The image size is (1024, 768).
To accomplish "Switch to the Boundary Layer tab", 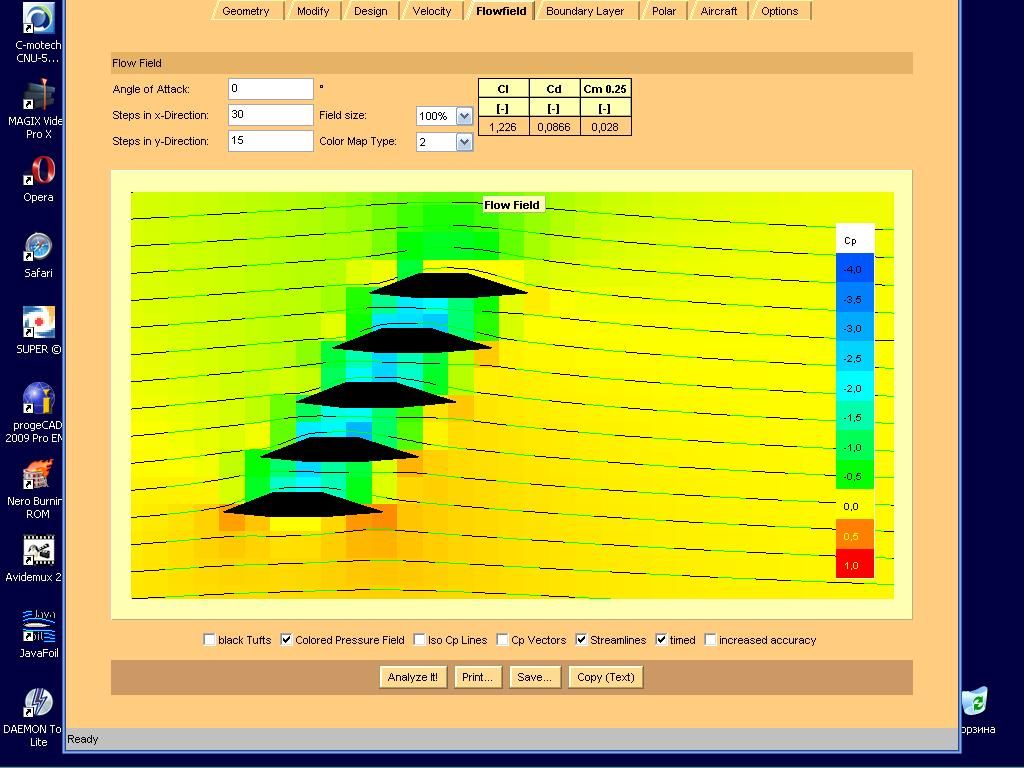I will 585,11.
